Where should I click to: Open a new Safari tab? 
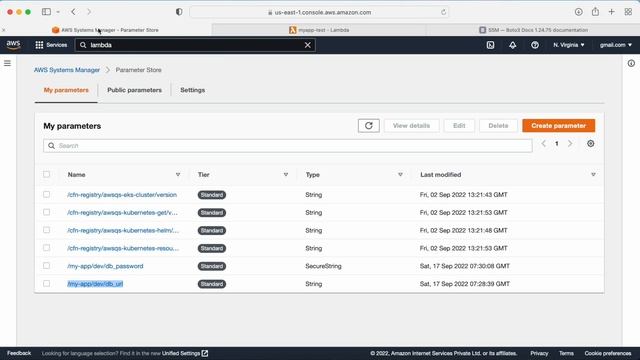(611, 12)
